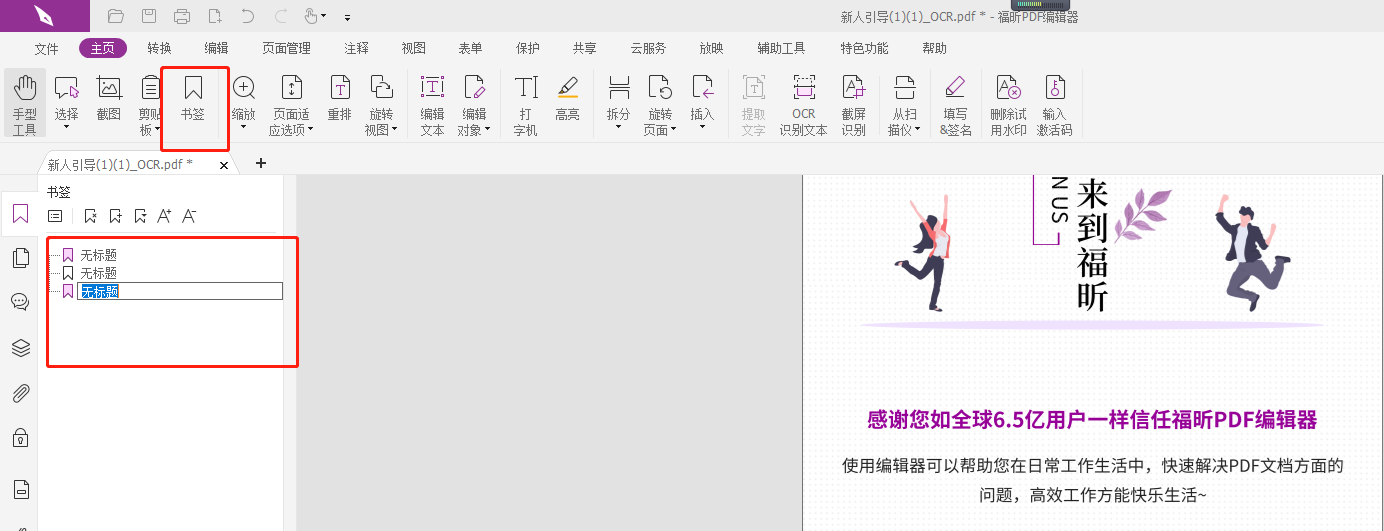This screenshot has width=1384, height=531.
Task: Click the bookmark icon with down arrow
Action: pos(141,216)
